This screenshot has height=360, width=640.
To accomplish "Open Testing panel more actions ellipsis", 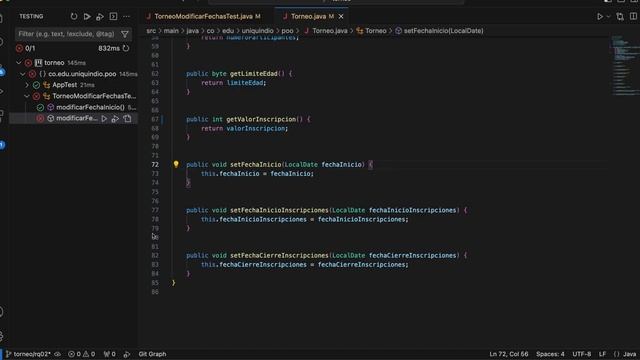I will 126,17.
